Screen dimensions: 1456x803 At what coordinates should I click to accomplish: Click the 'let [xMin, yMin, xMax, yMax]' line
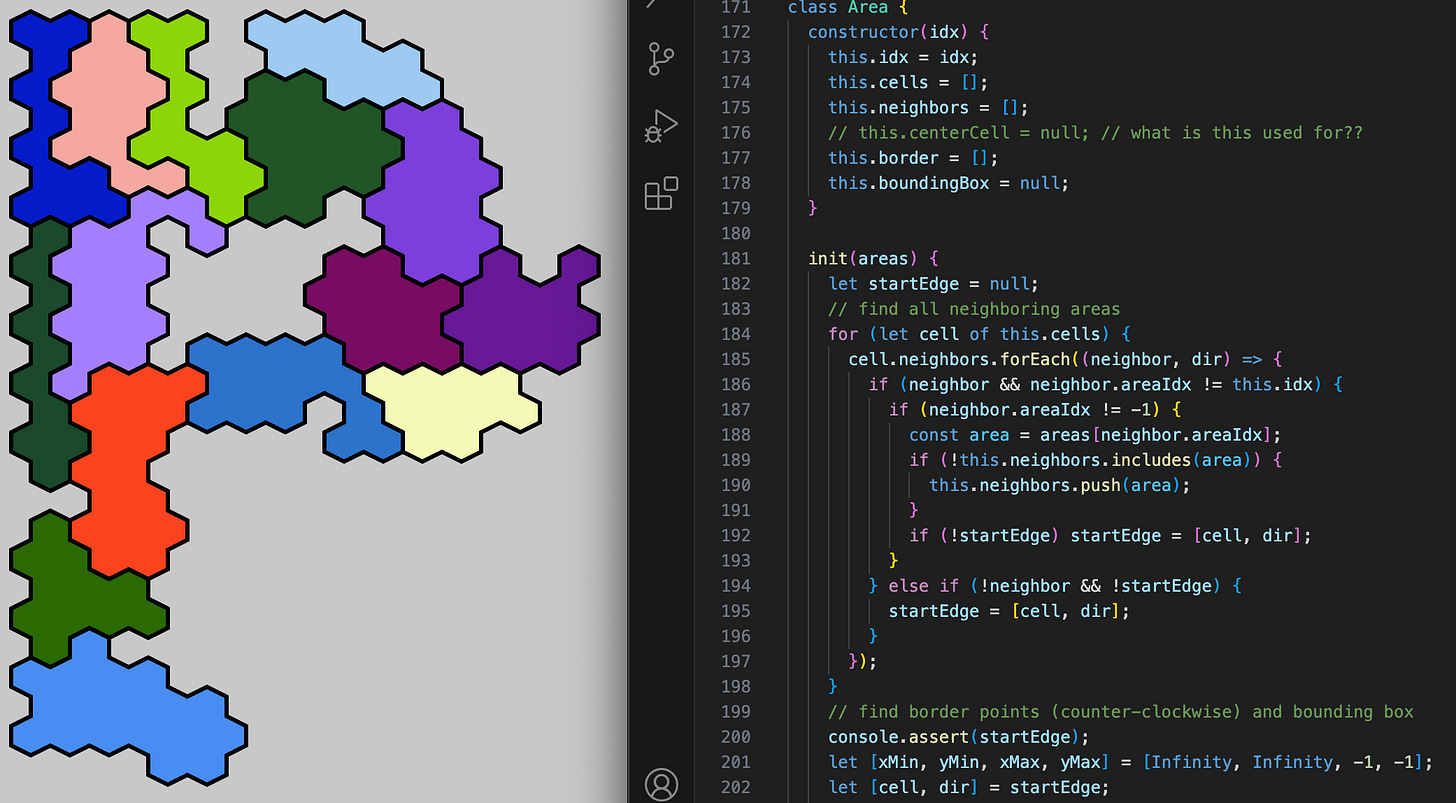[x=1130, y=761]
